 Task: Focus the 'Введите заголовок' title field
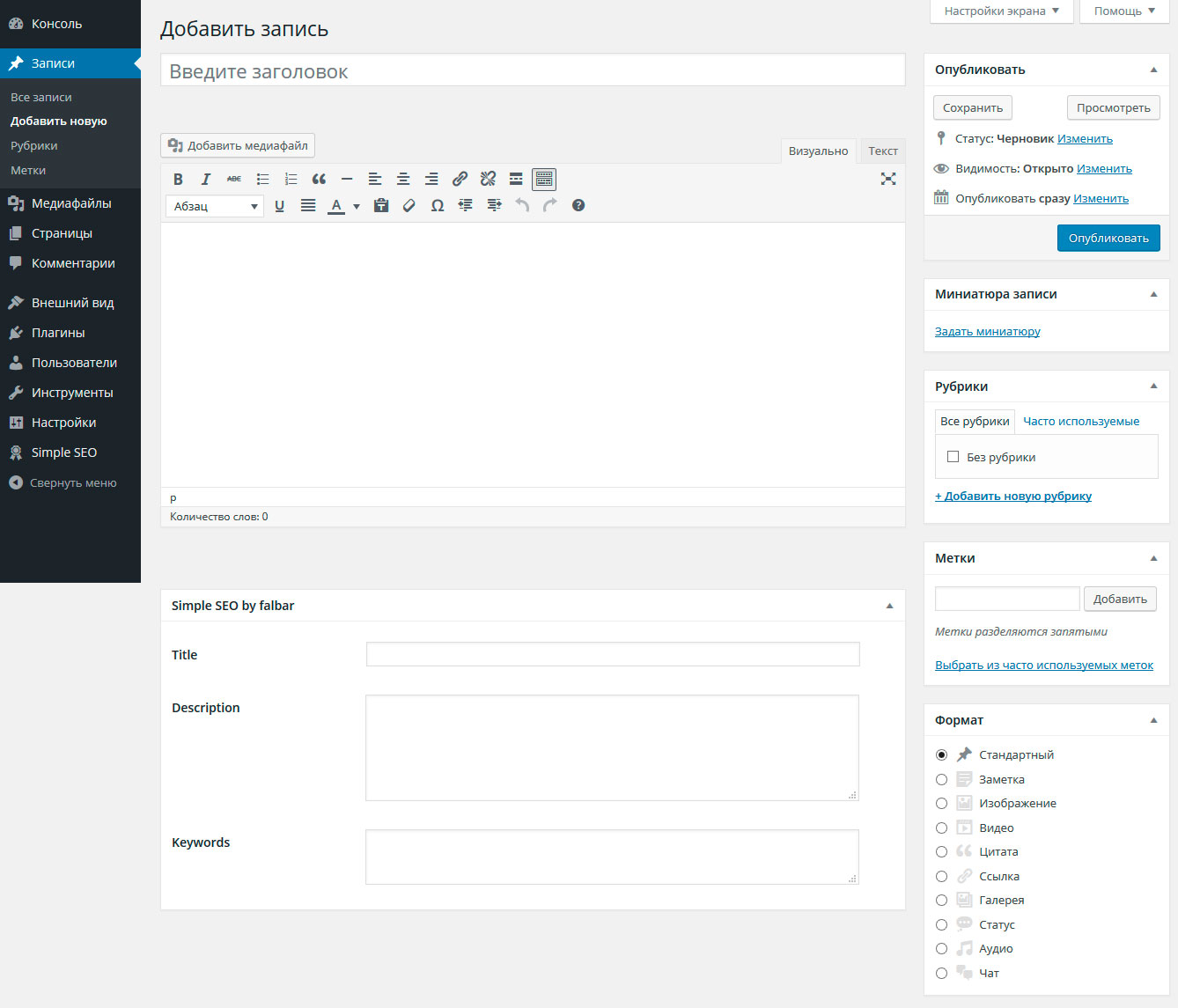(533, 70)
